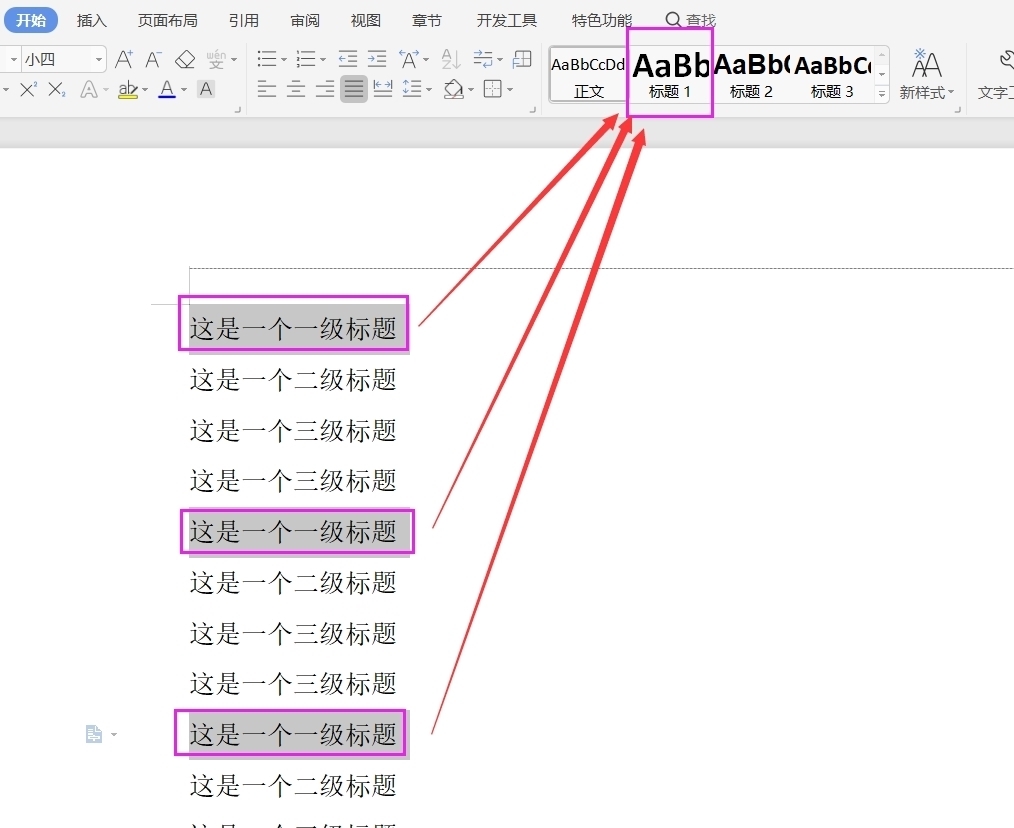Expand the line spacing dropdown arrow
Viewport: 1014px width, 828px height.
click(x=429, y=90)
